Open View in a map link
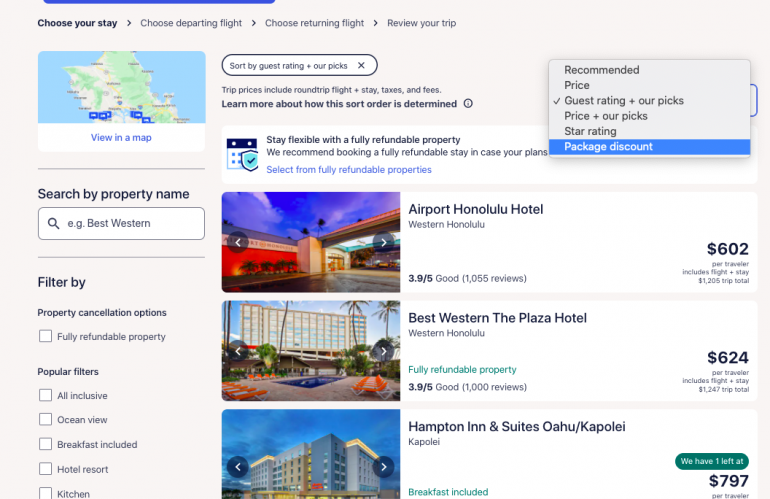 (121, 138)
